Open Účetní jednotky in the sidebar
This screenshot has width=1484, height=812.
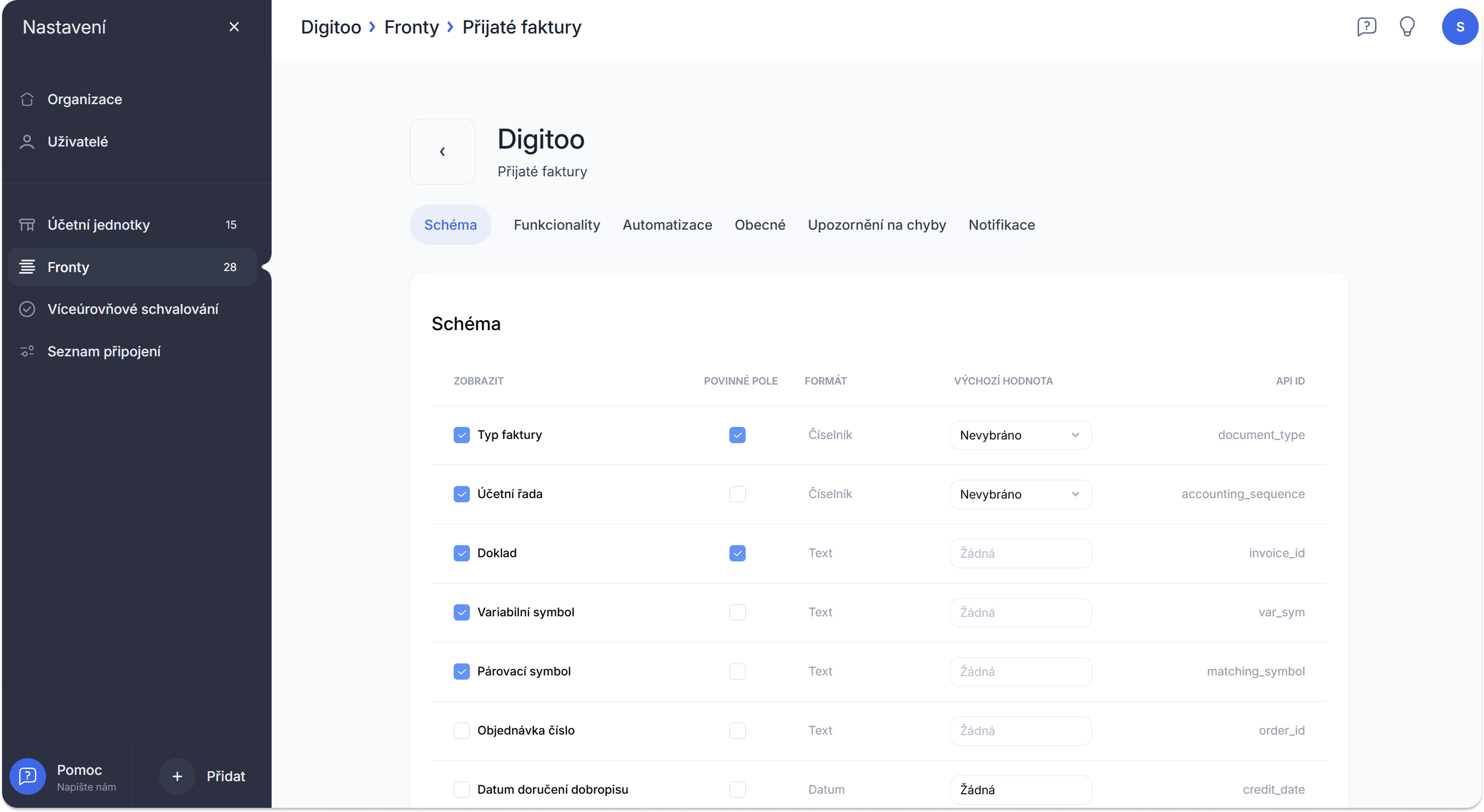coord(98,224)
